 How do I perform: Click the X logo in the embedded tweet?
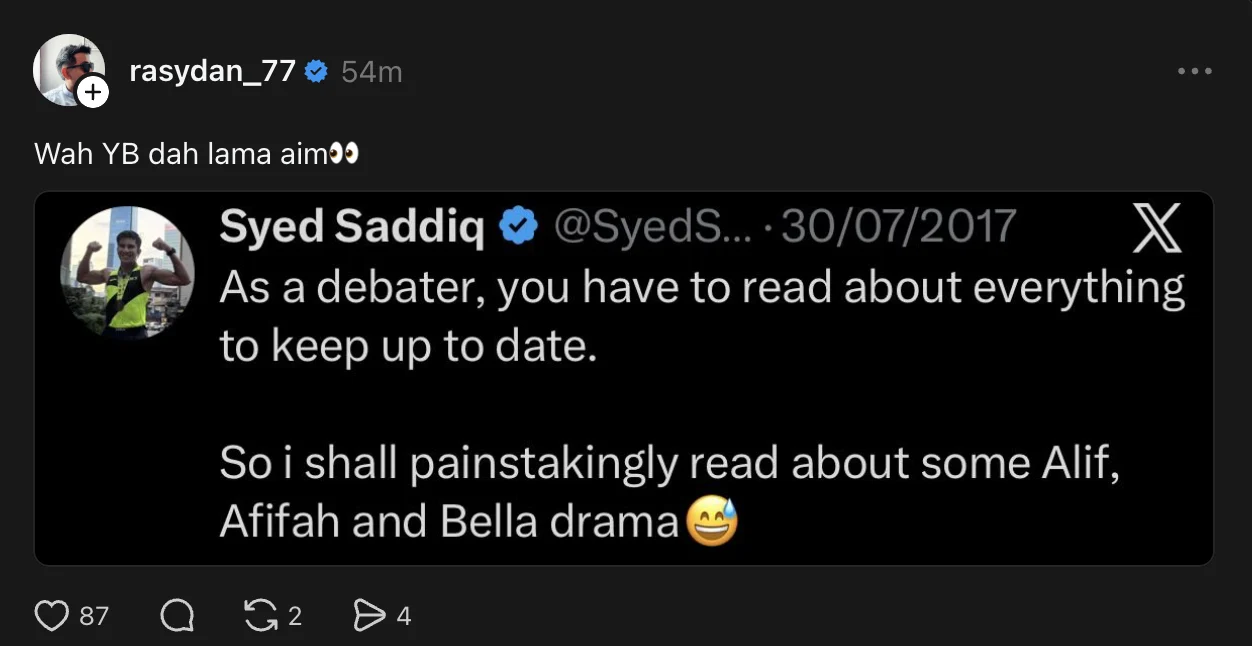click(x=1158, y=228)
